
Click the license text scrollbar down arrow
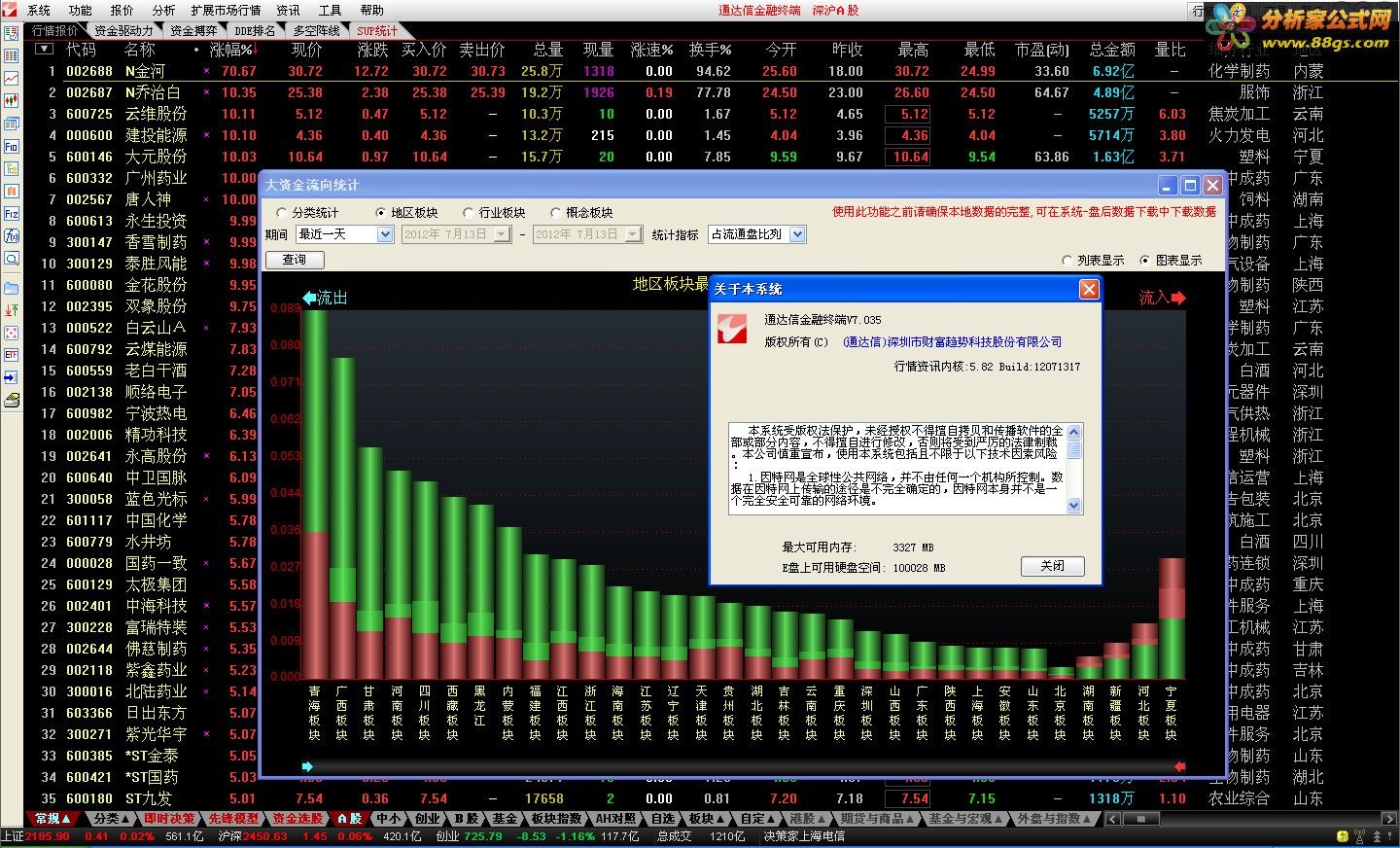point(1074,506)
